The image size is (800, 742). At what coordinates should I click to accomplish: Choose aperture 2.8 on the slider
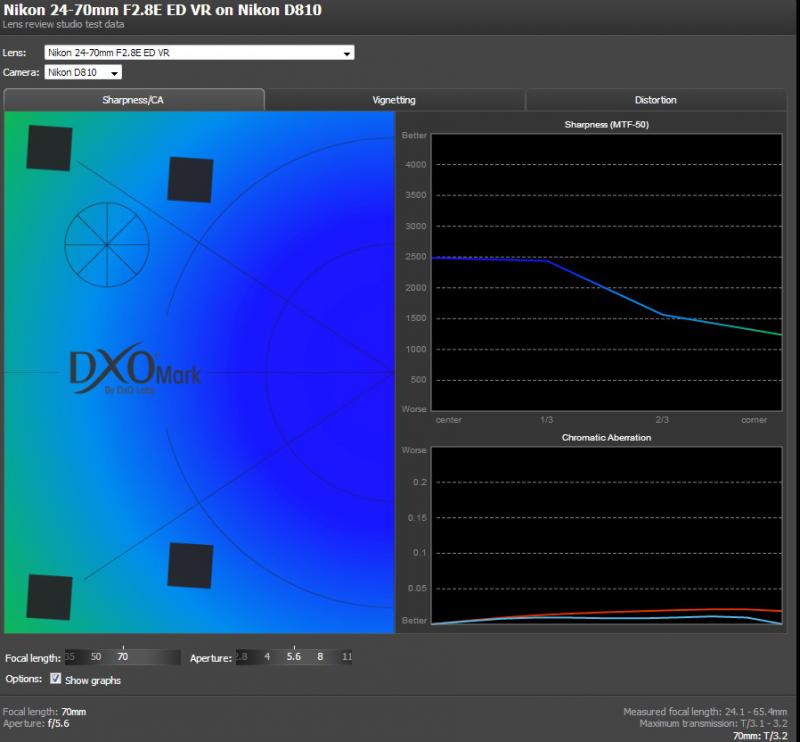242,657
